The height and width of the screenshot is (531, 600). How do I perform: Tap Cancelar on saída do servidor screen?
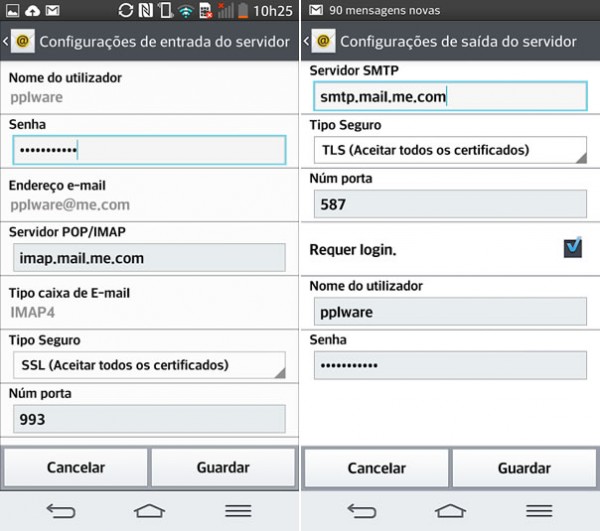[x=377, y=468]
